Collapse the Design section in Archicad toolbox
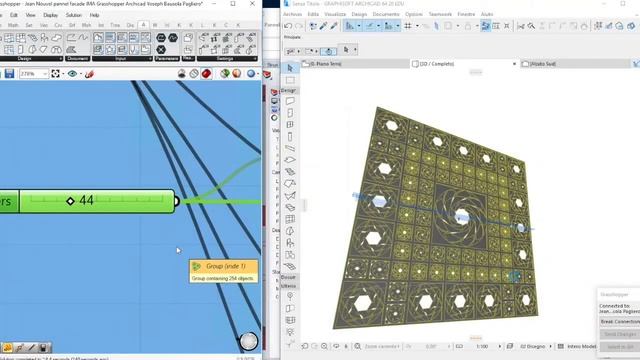 click(x=289, y=90)
